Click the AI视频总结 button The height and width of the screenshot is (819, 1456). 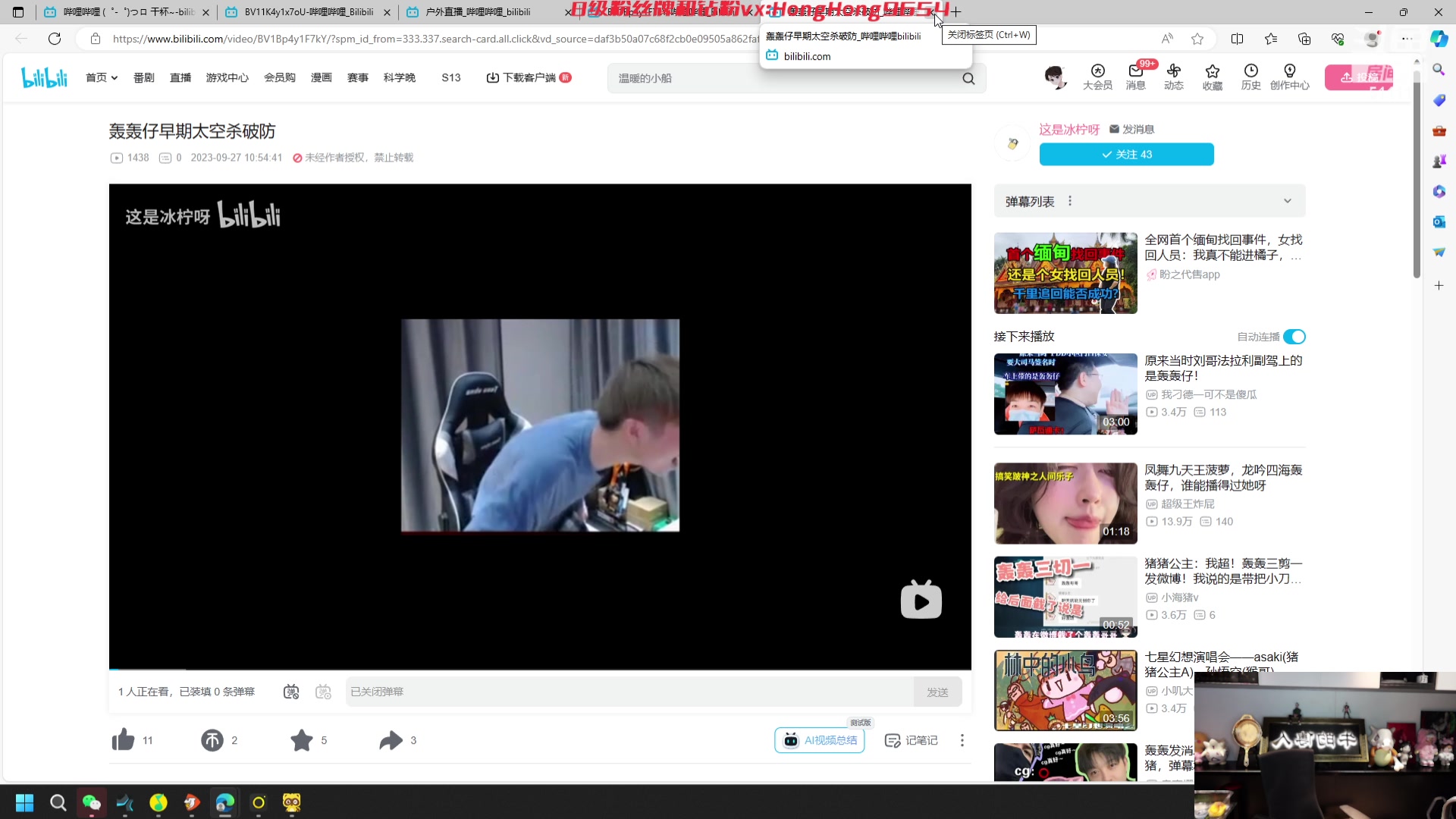point(820,740)
